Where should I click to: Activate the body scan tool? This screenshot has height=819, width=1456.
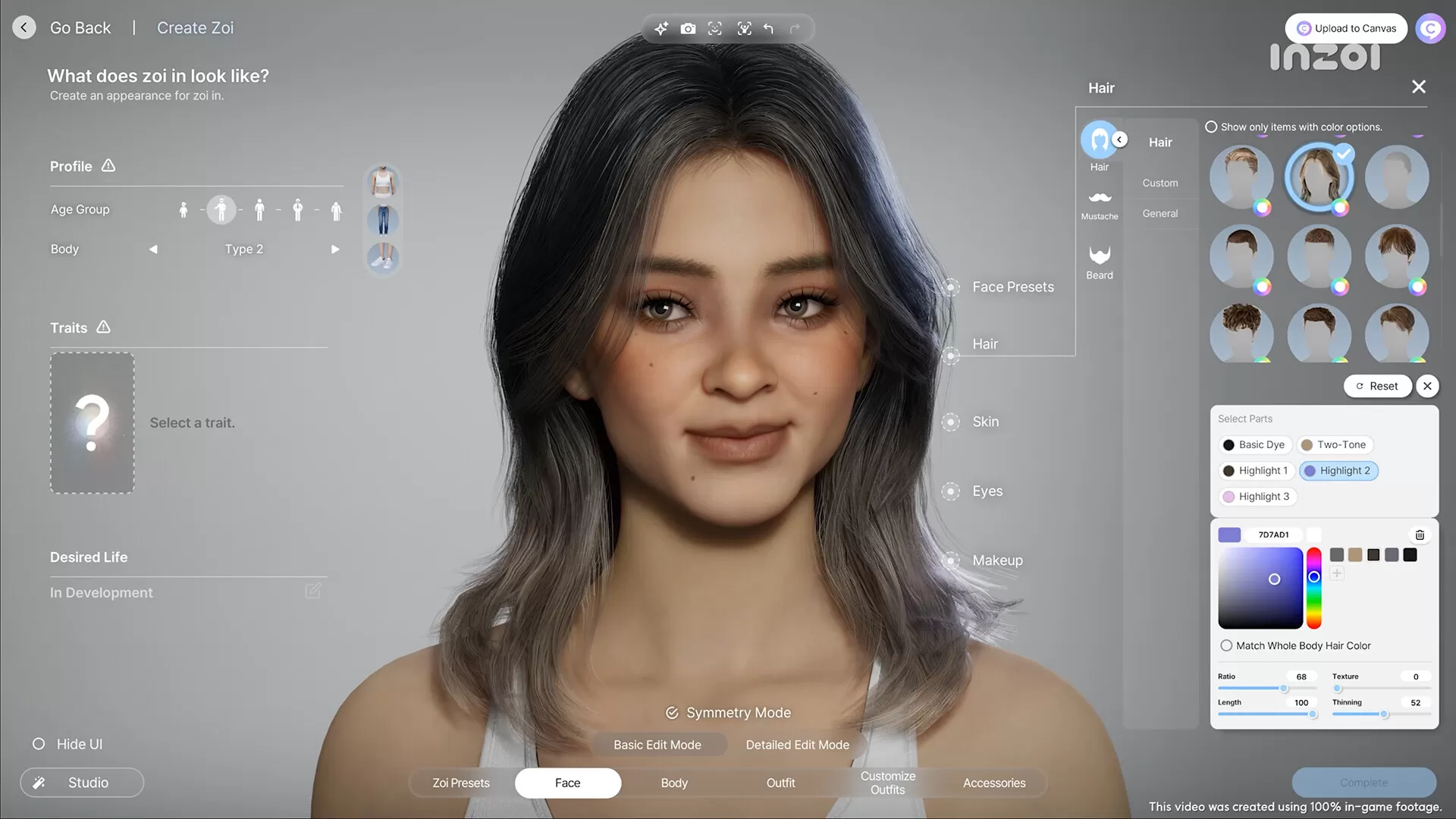744,28
